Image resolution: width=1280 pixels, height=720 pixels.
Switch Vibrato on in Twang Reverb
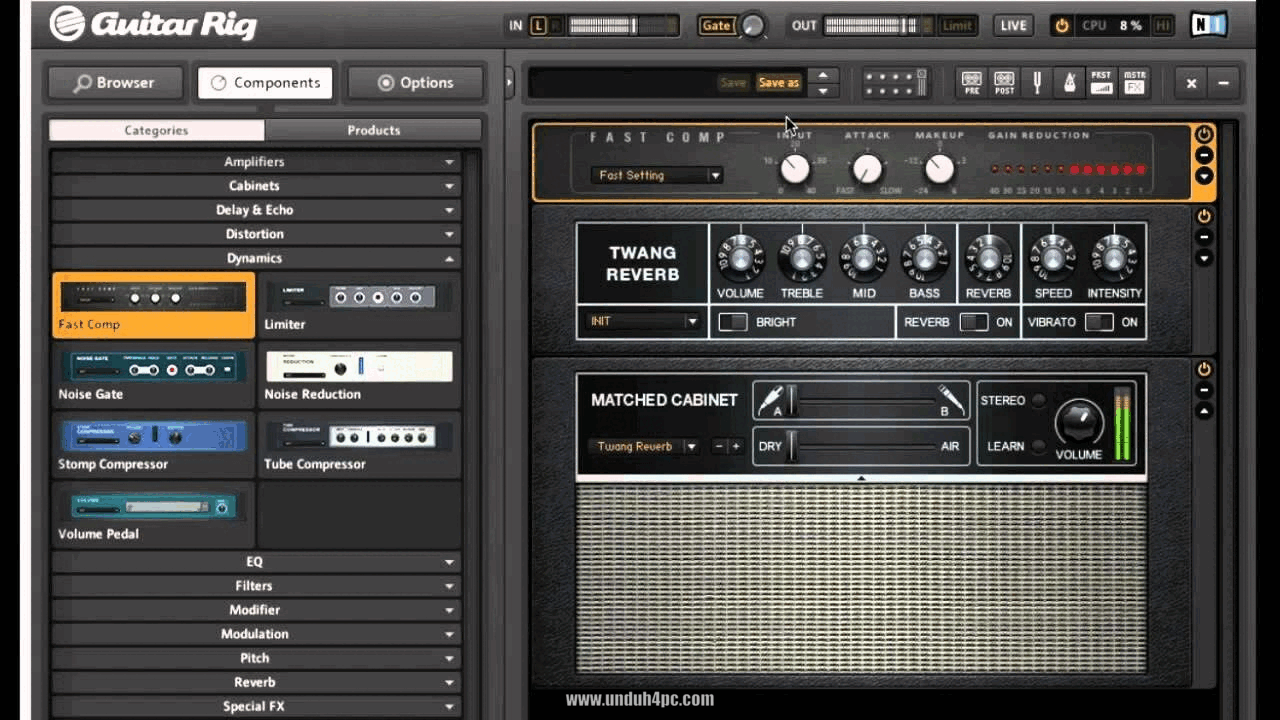1099,322
